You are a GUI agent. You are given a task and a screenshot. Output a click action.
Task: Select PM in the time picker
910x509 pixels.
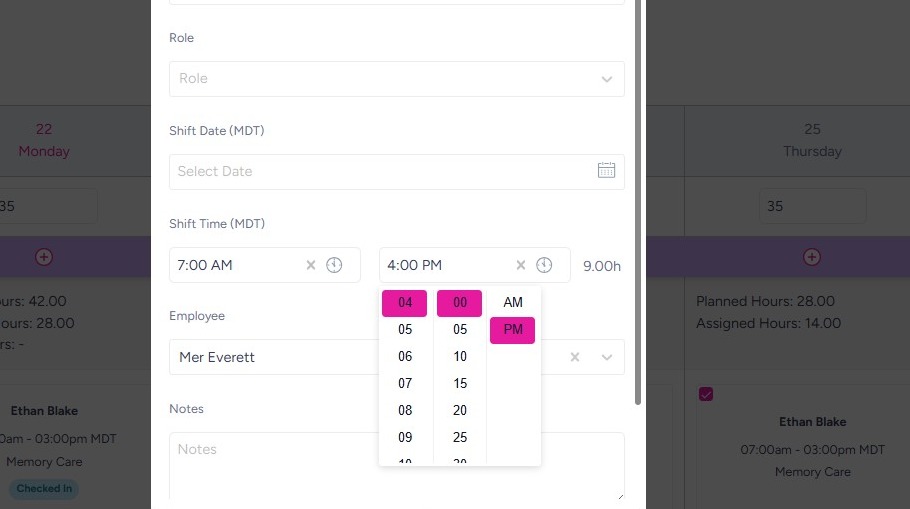(x=513, y=330)
